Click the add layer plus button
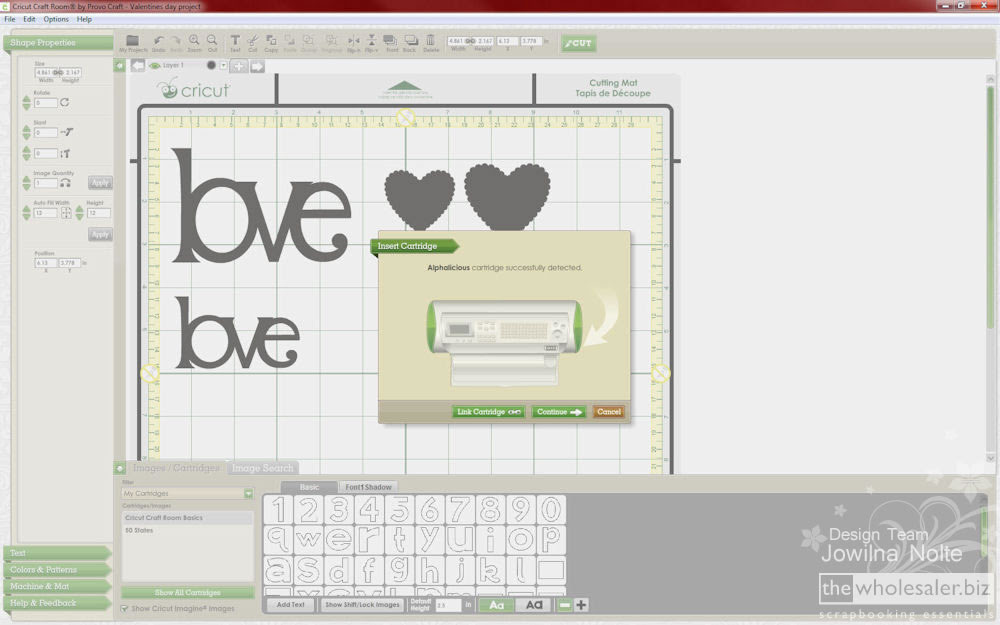Screen dimensions: 1000x625 pyautogui.click(x=239, y=66)
